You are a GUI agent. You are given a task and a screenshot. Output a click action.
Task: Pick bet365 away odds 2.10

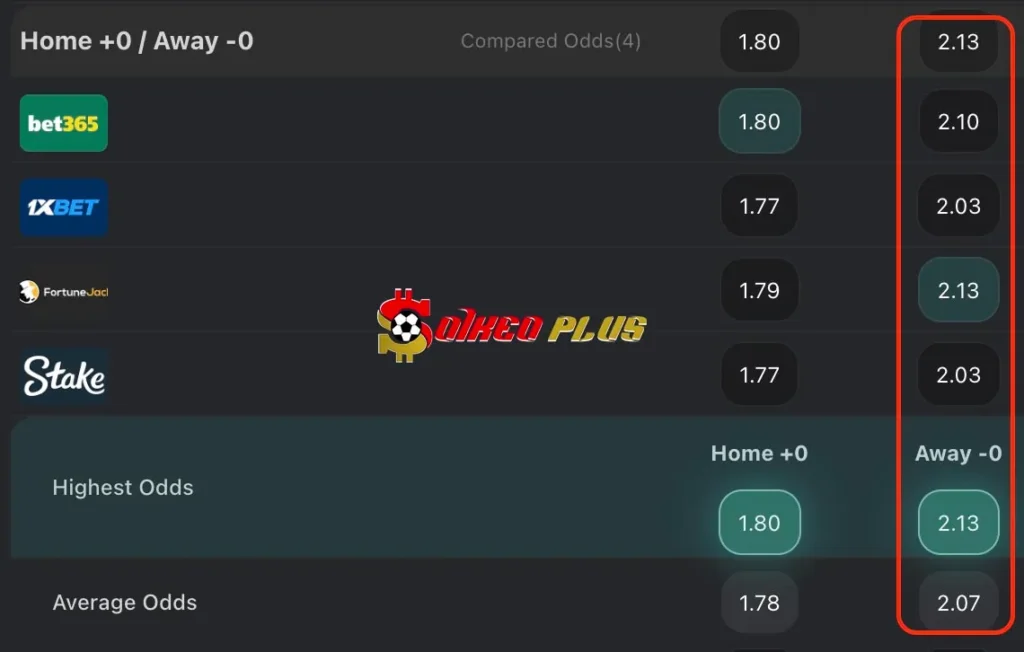[x=958, y=122]
